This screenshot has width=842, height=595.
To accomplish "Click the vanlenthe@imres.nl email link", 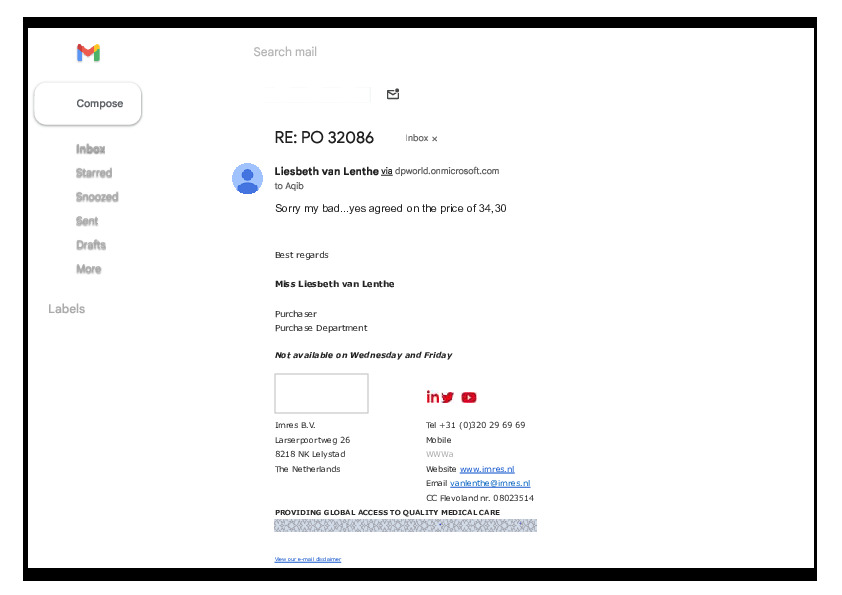I will (x=490, y=483).
